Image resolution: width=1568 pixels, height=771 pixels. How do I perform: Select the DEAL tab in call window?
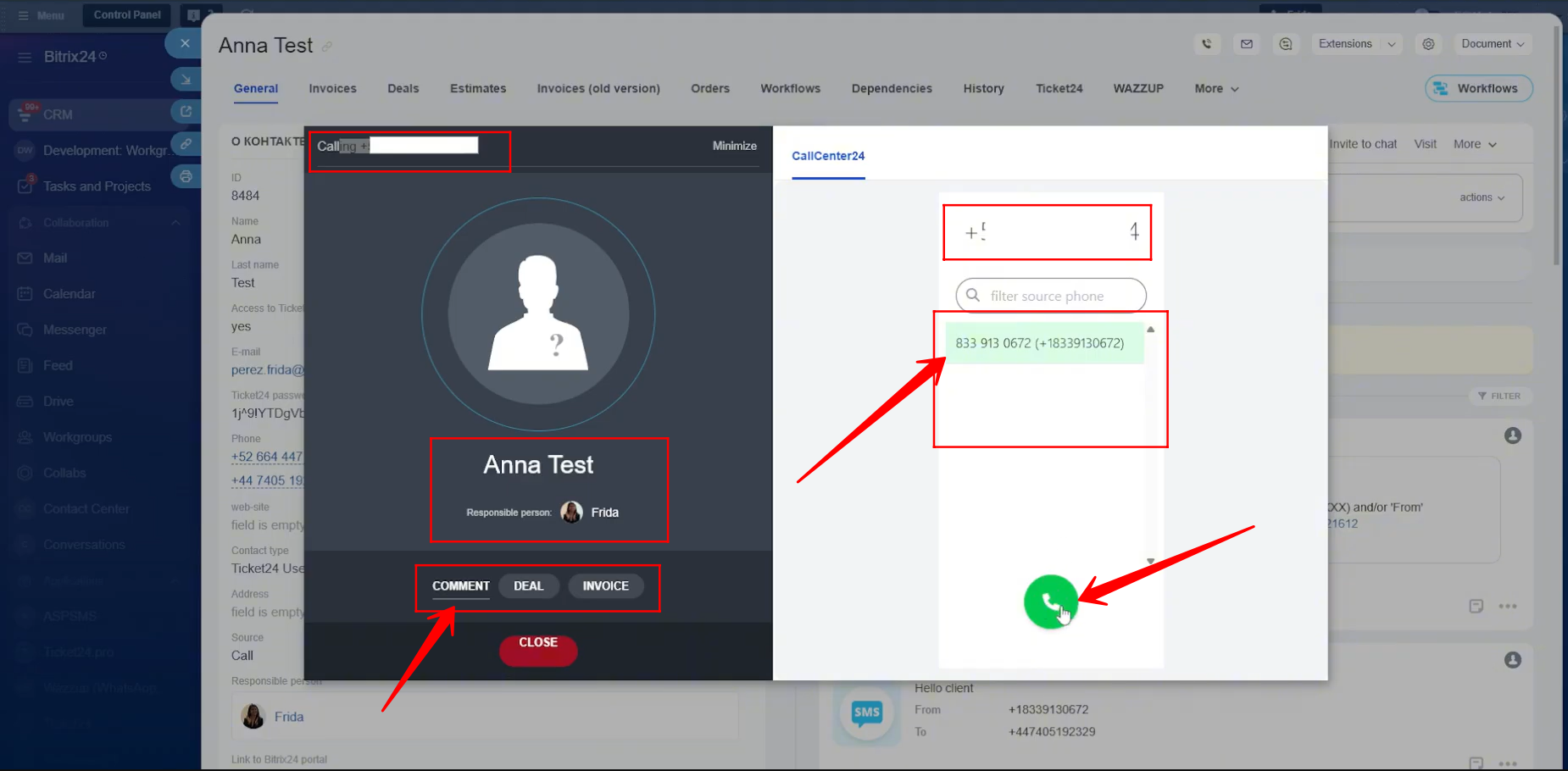point(528,586)
